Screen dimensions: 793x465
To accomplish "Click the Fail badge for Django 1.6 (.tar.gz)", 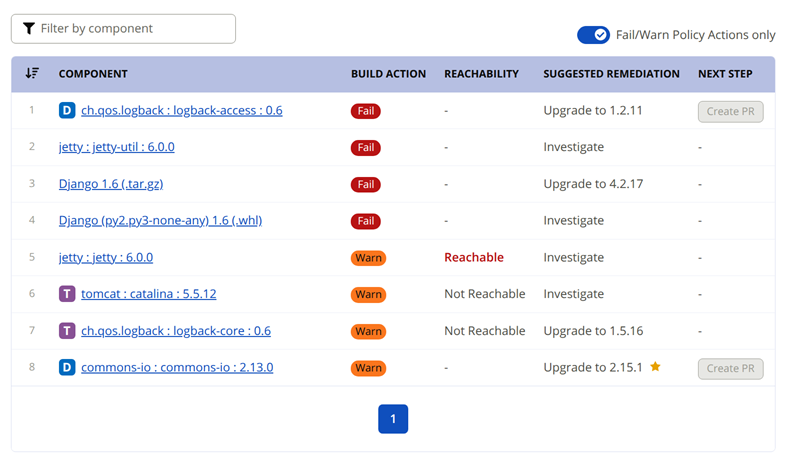I will point(366,185).
